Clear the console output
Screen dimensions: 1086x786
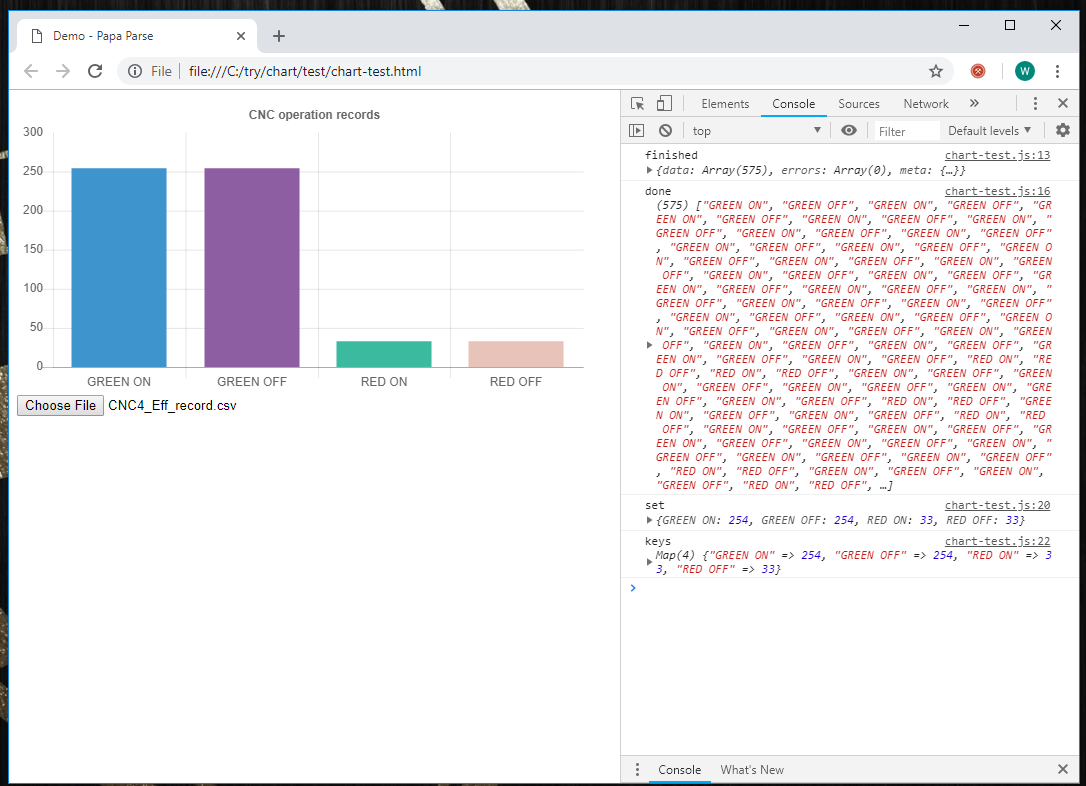665,131
